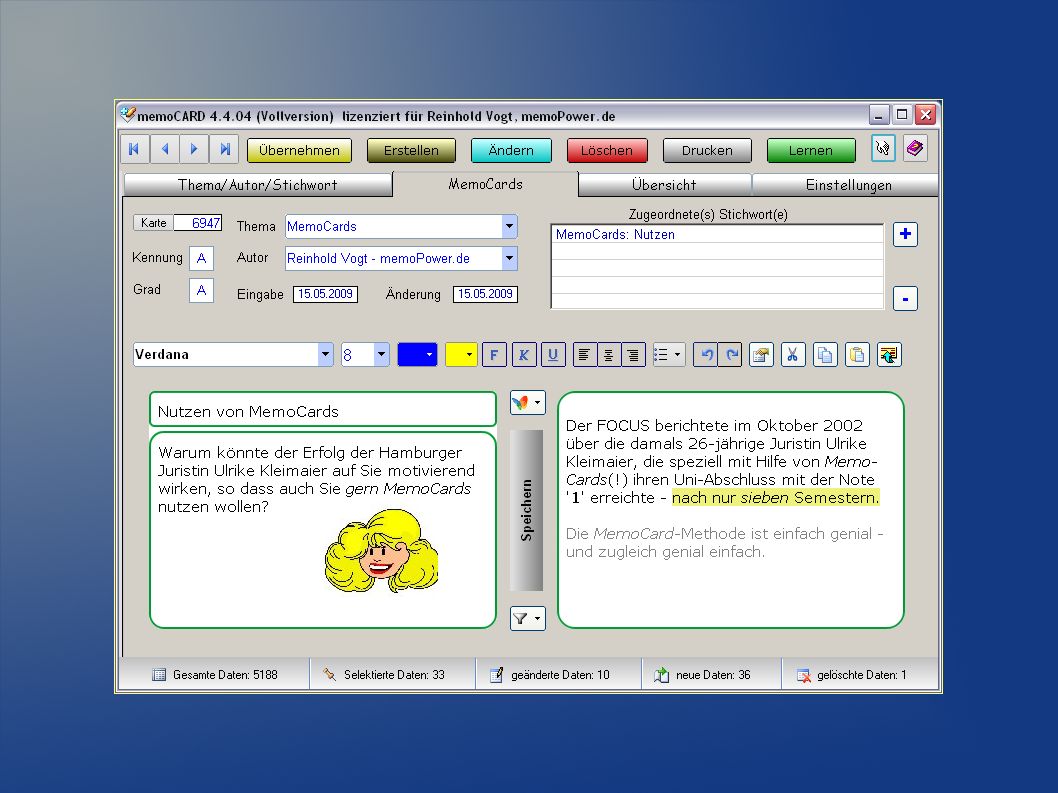The width and height of the screenshot is (1058, 793).
Task: Go to the previous card
Action: coord(165,149)
